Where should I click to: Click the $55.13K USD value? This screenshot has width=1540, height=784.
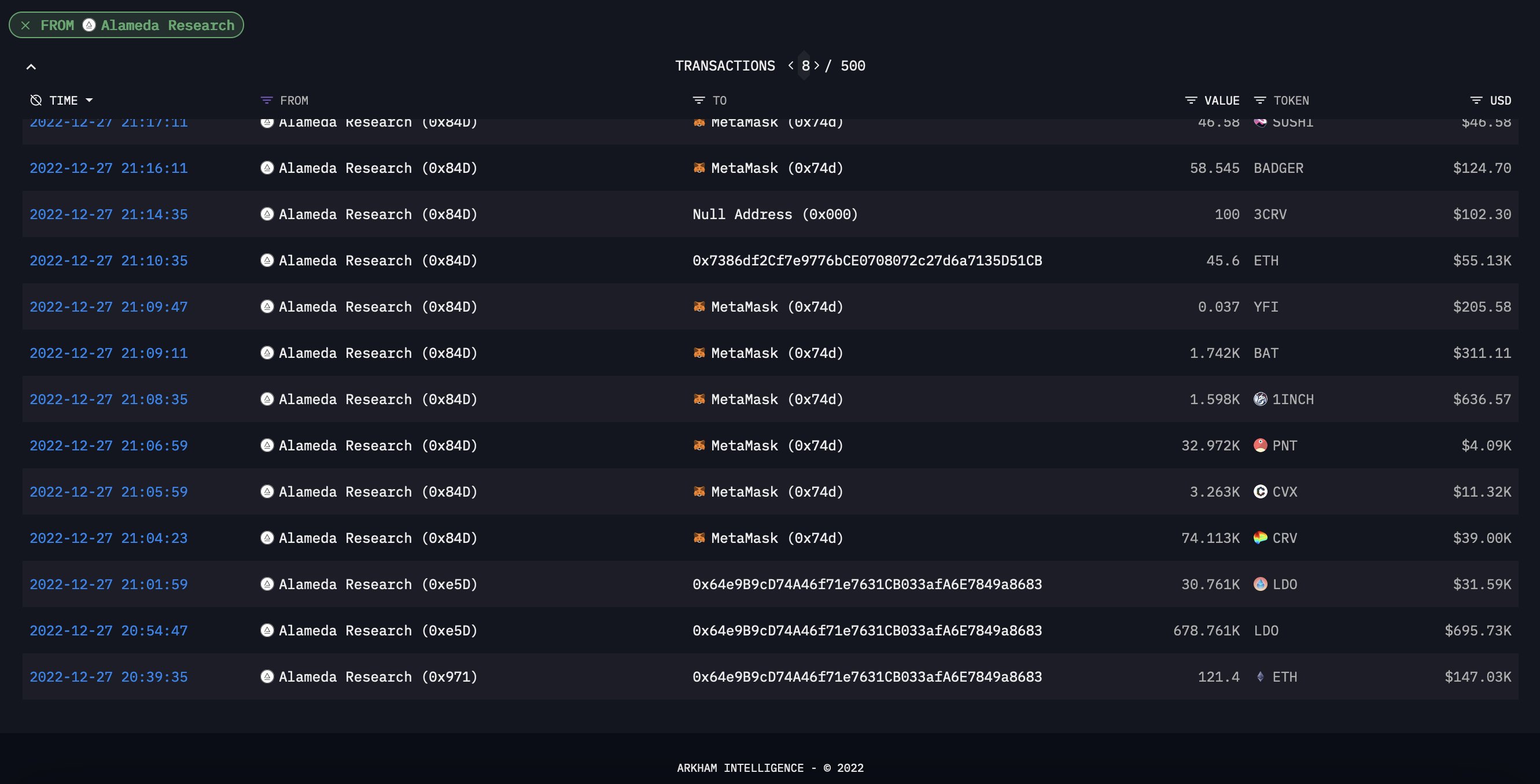click(1482, 261)
